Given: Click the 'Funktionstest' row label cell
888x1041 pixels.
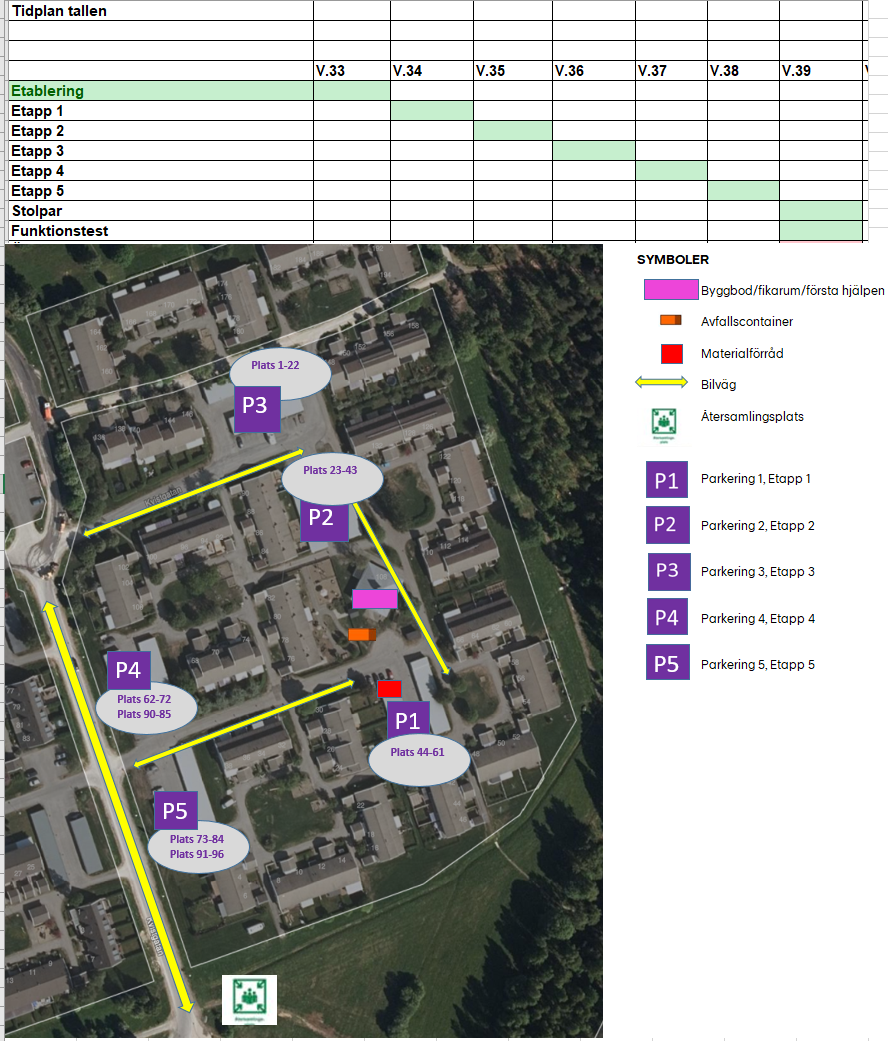Looking at the screenshot, I should tap(160, 231).
